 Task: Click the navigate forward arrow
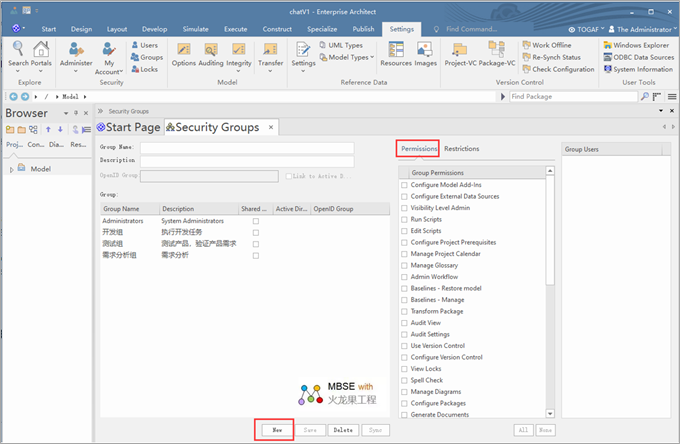pyautogui.click(x=25, y=97)
